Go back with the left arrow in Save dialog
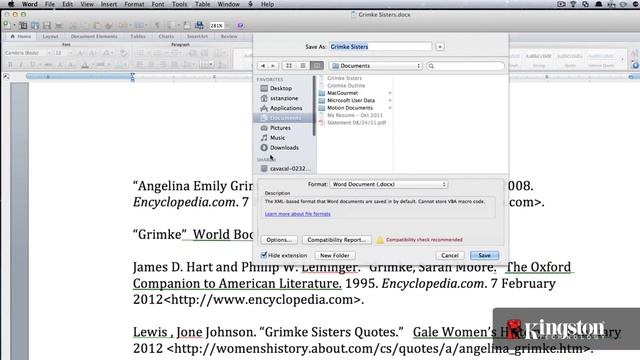The image size is (640, 360). coord(263,66)
